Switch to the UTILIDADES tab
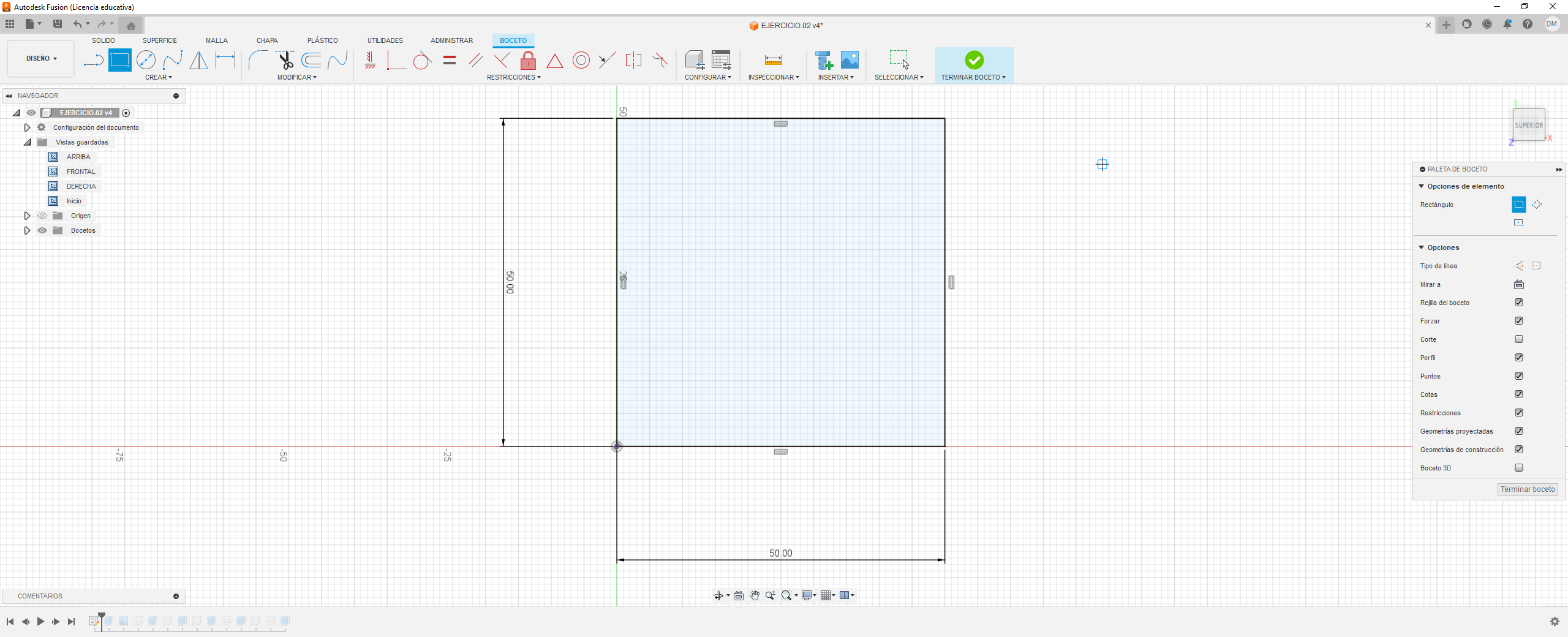The height and width of the screenshot is (637, 1568). (385, 40)
